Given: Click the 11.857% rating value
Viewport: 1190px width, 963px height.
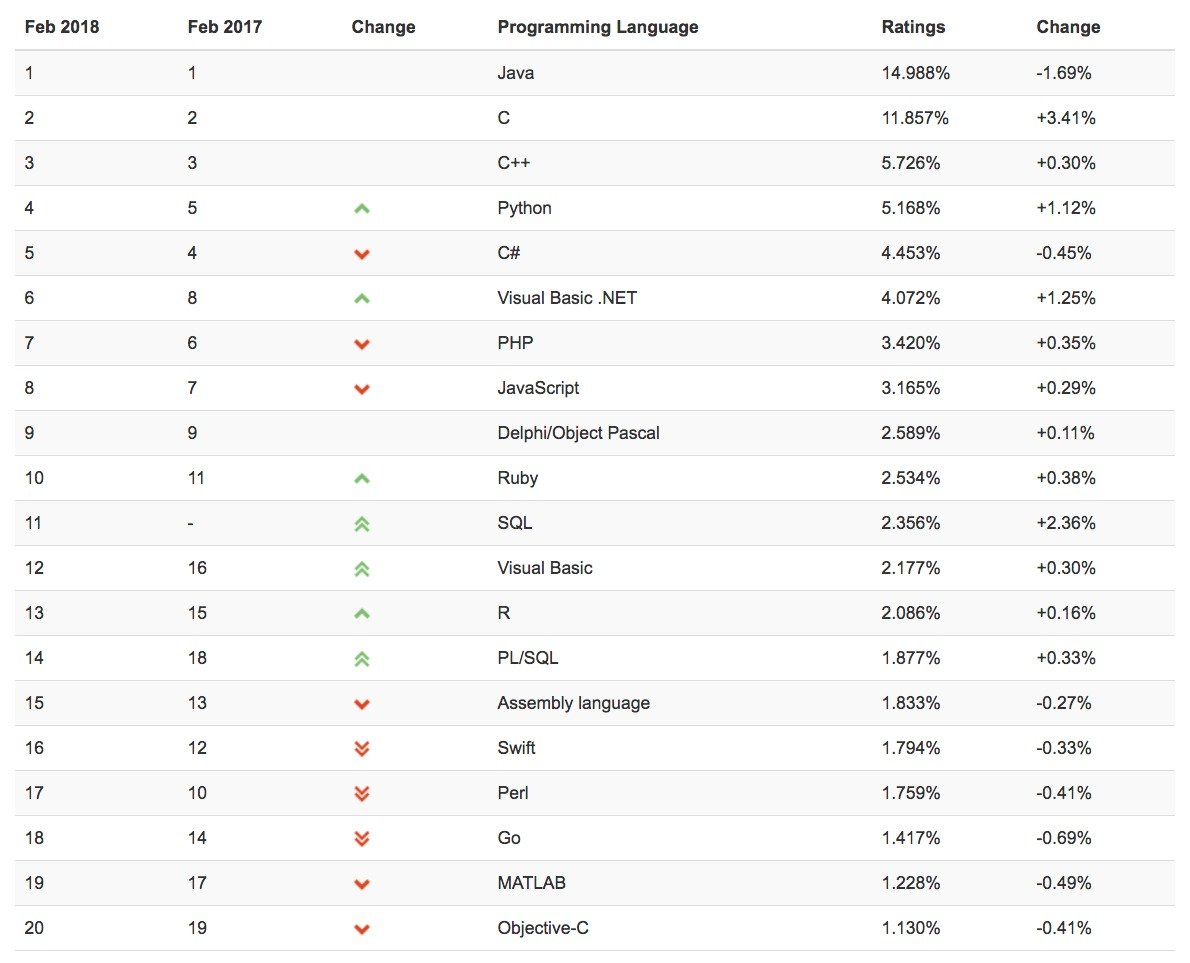Looking at the screenshot, I should point(915,118).
